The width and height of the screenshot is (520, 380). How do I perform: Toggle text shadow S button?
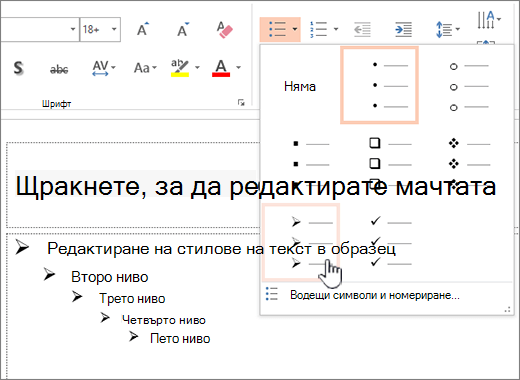coord(19,68)
